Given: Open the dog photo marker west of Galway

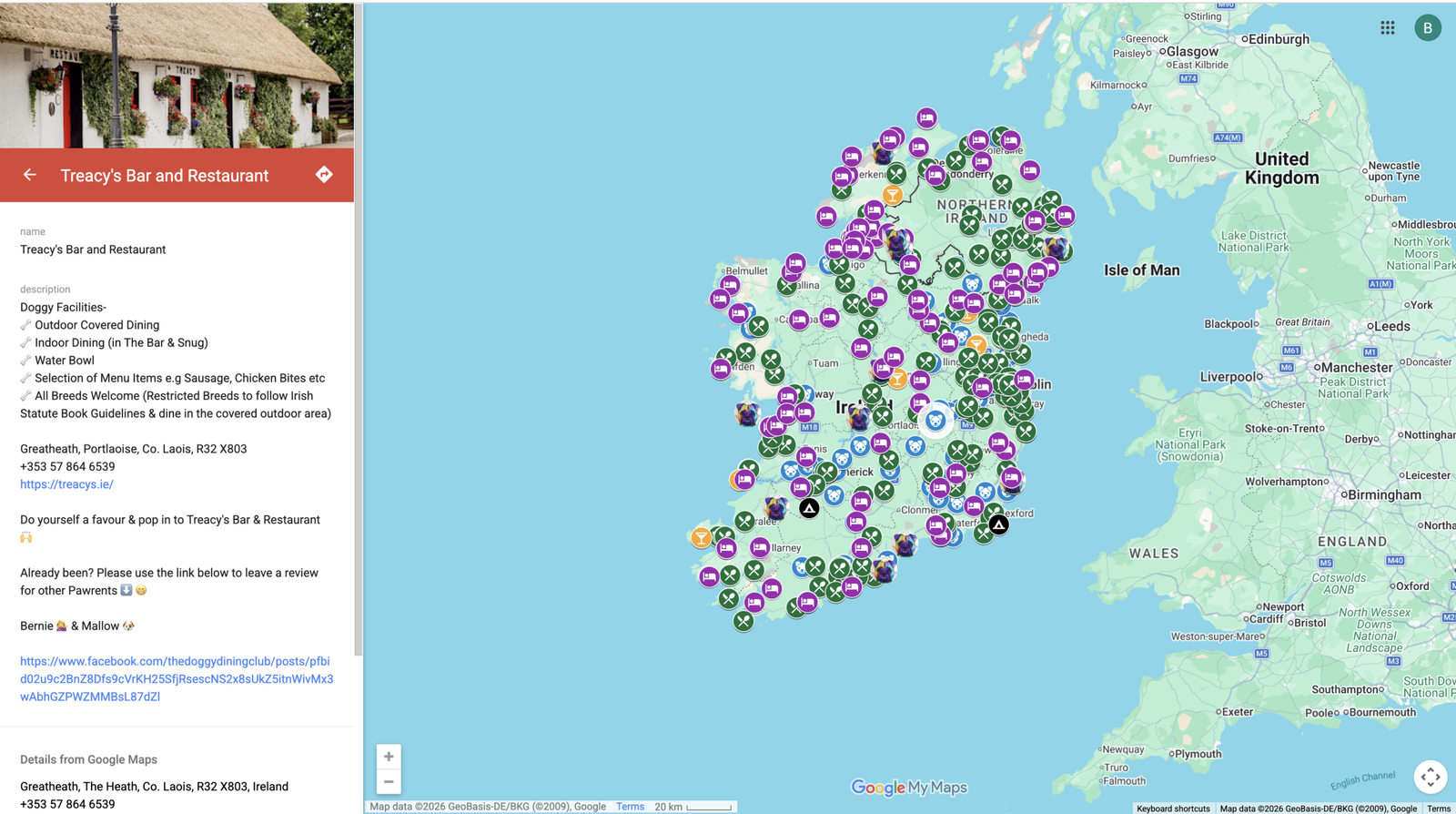Looking at the screenshot, I should point(747,414).
